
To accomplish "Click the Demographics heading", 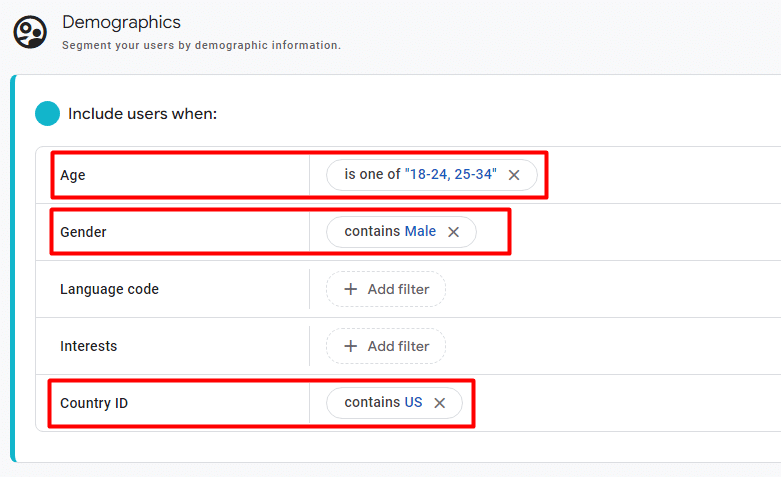I will pos(121,22).
